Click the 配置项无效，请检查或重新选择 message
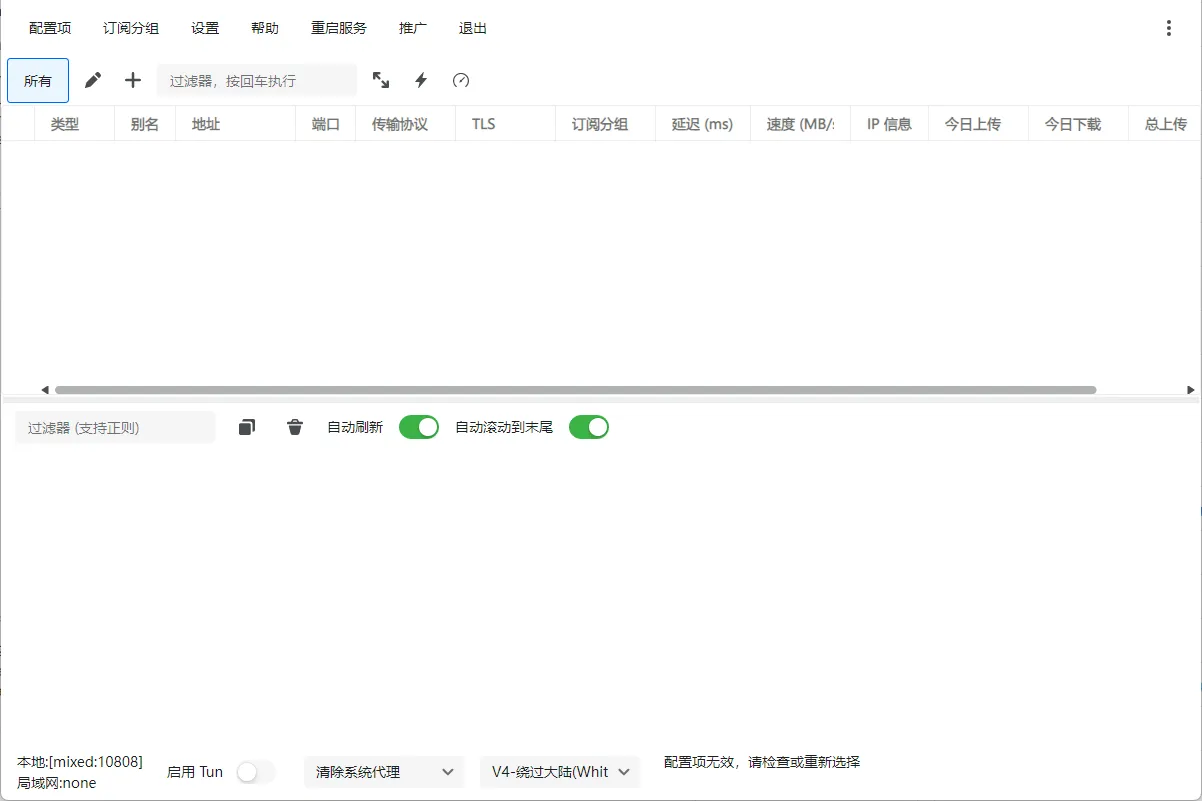Image resolution: width=1202 pixels, height=801 pixels. (x=762, y=762)
